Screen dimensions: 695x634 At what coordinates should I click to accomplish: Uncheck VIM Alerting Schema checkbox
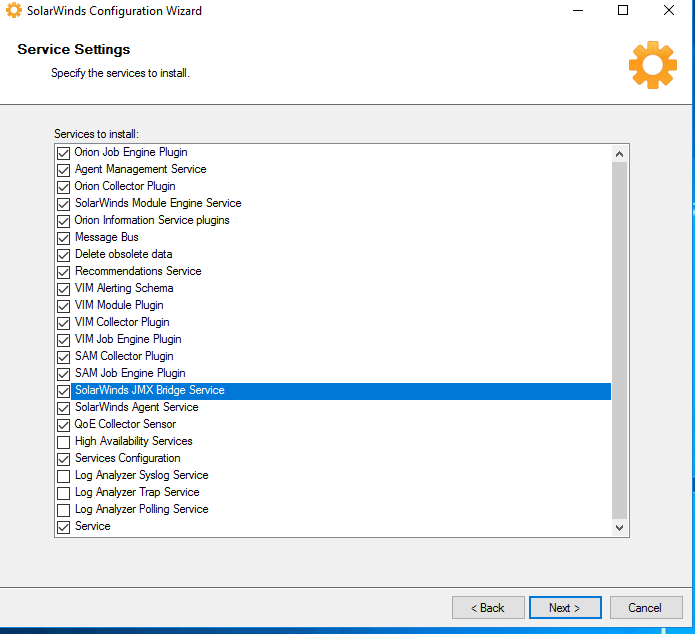63,289
